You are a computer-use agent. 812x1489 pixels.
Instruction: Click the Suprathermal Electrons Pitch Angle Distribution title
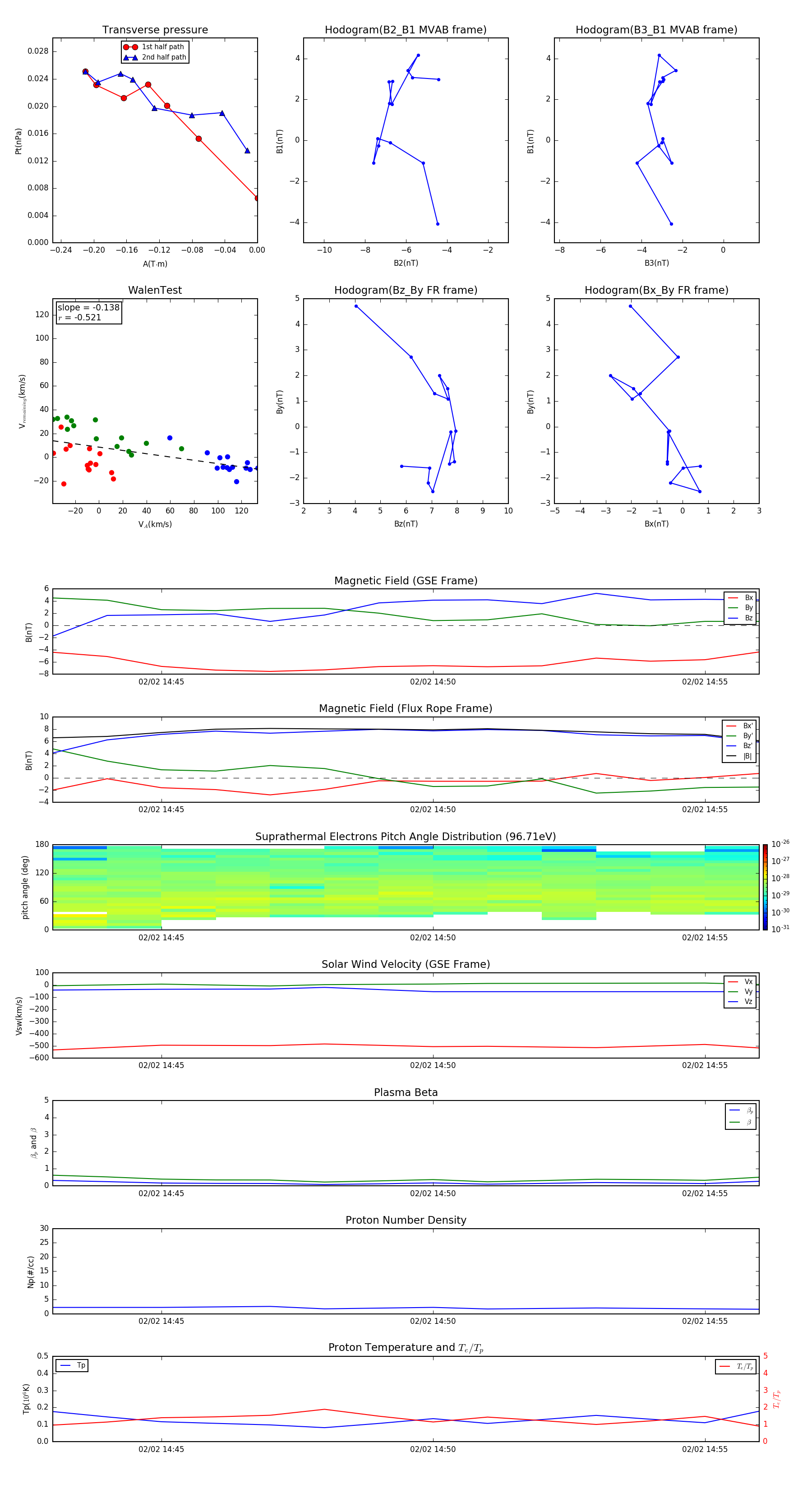click(x=406, y=837)
